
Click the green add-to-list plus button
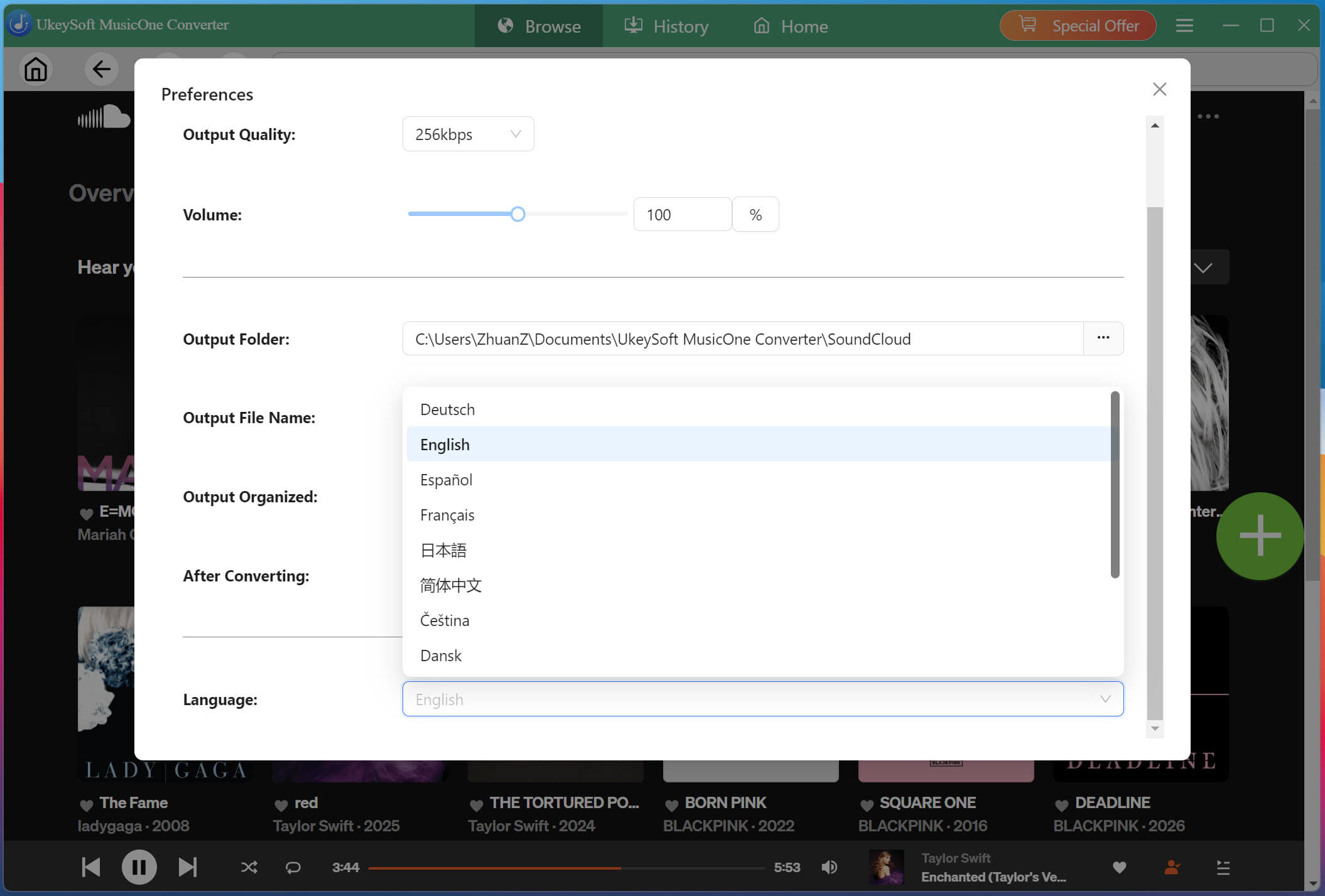(x=1260, y=536)
